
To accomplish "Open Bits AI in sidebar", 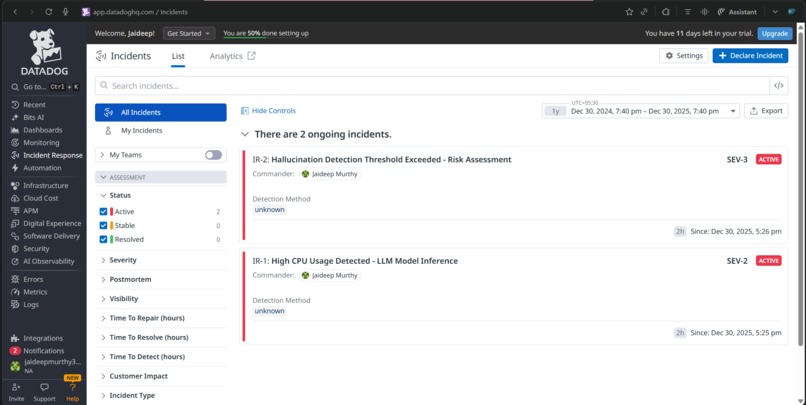I will (x=33, y=118).
